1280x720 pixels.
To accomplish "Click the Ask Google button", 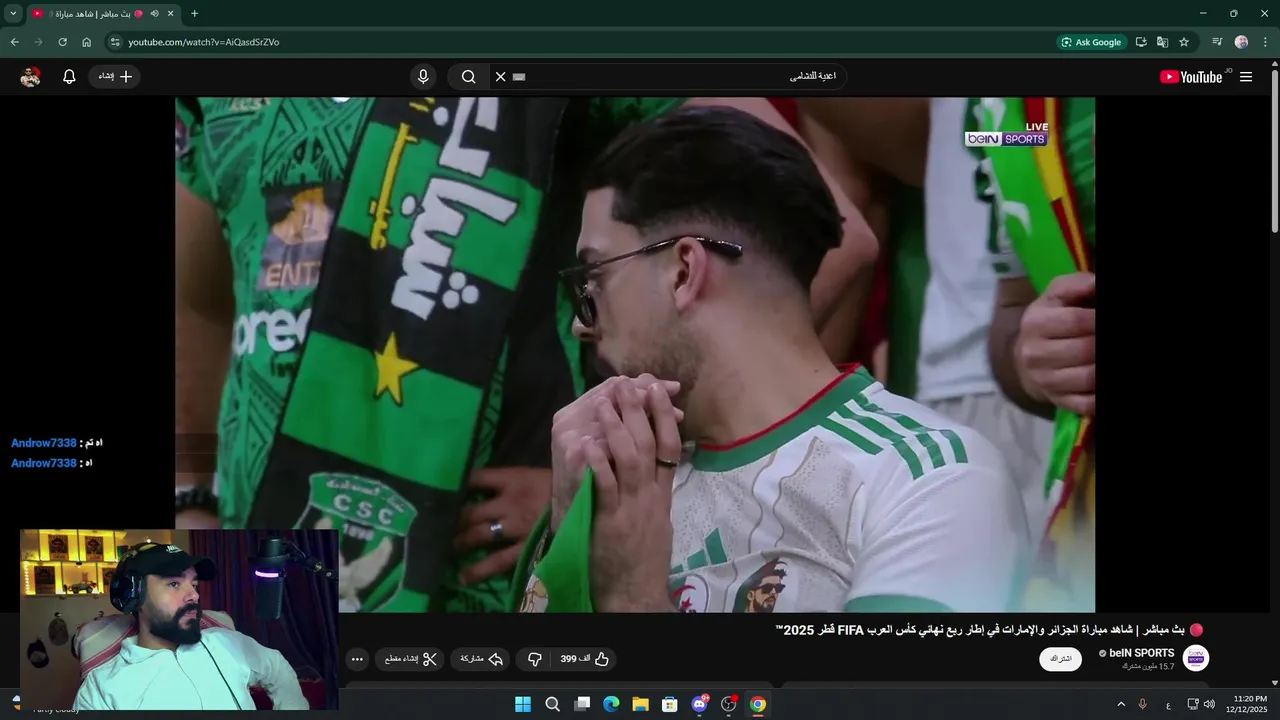I will click(1091, 42).
